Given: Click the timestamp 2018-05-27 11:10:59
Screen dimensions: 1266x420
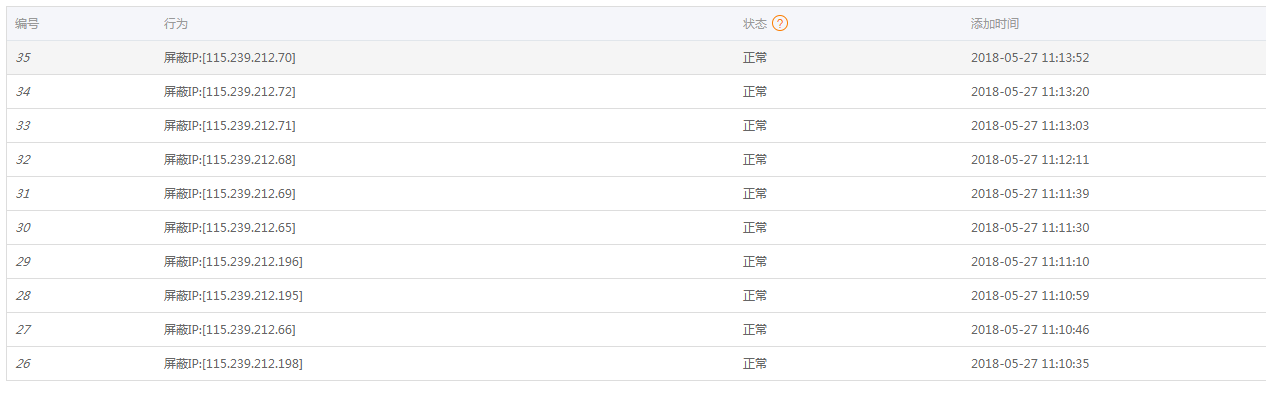Looking at the screenshot, I should pos(1030,296).
